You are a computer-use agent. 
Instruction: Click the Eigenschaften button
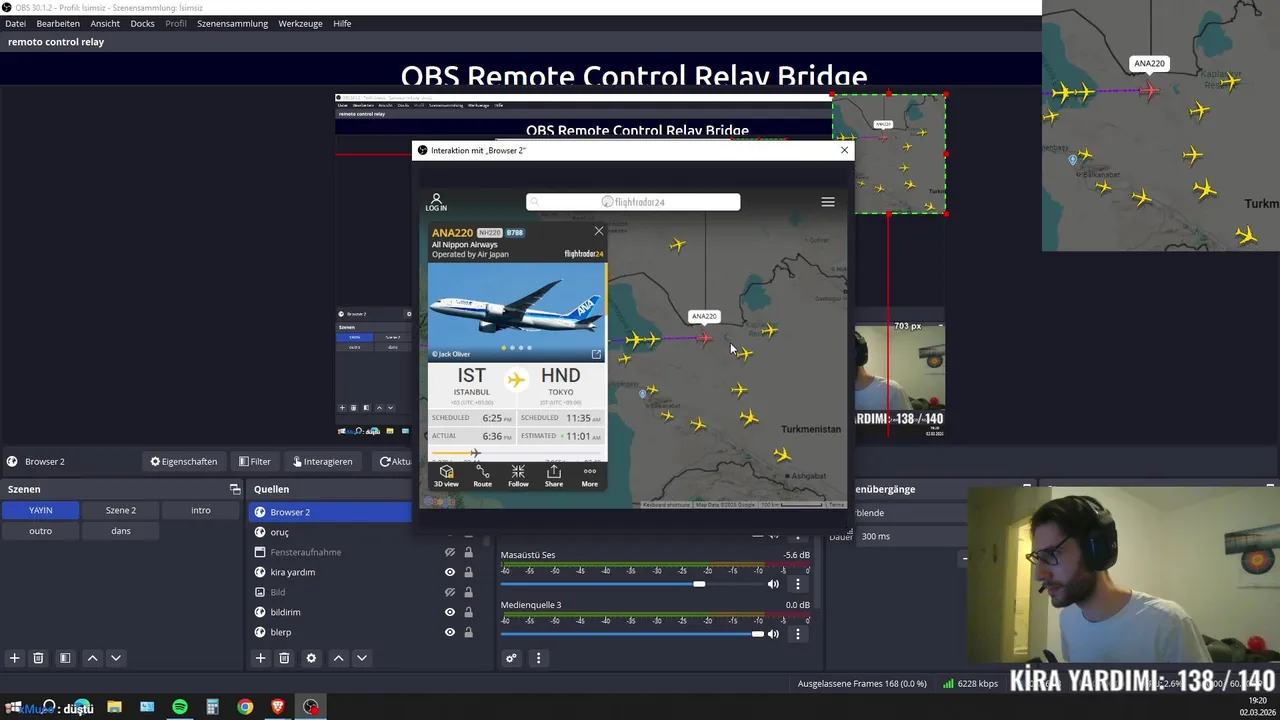184,461
